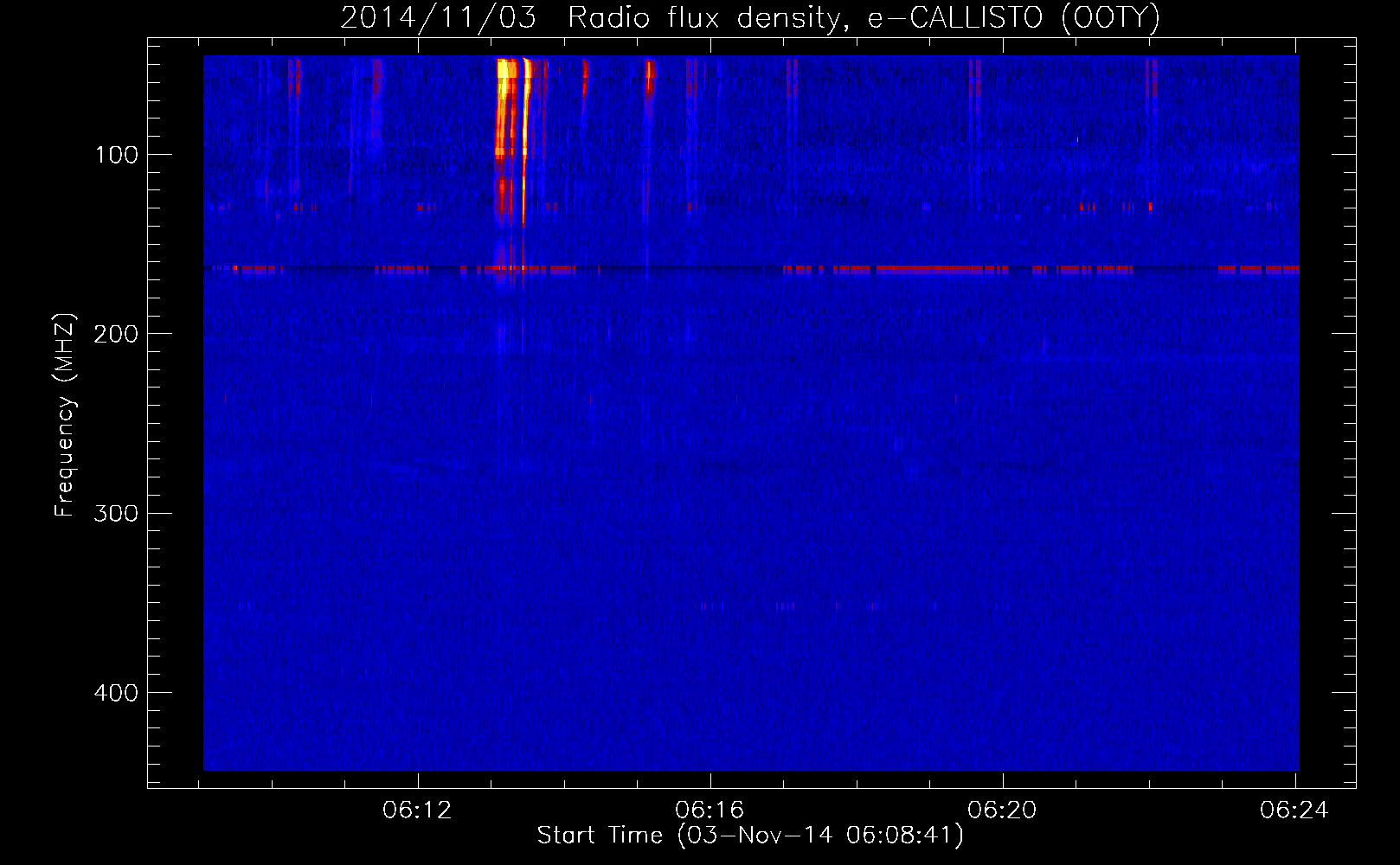1400x865 pixels.
Task: Click the 400 frequency tick label
Action: (116, 693)
